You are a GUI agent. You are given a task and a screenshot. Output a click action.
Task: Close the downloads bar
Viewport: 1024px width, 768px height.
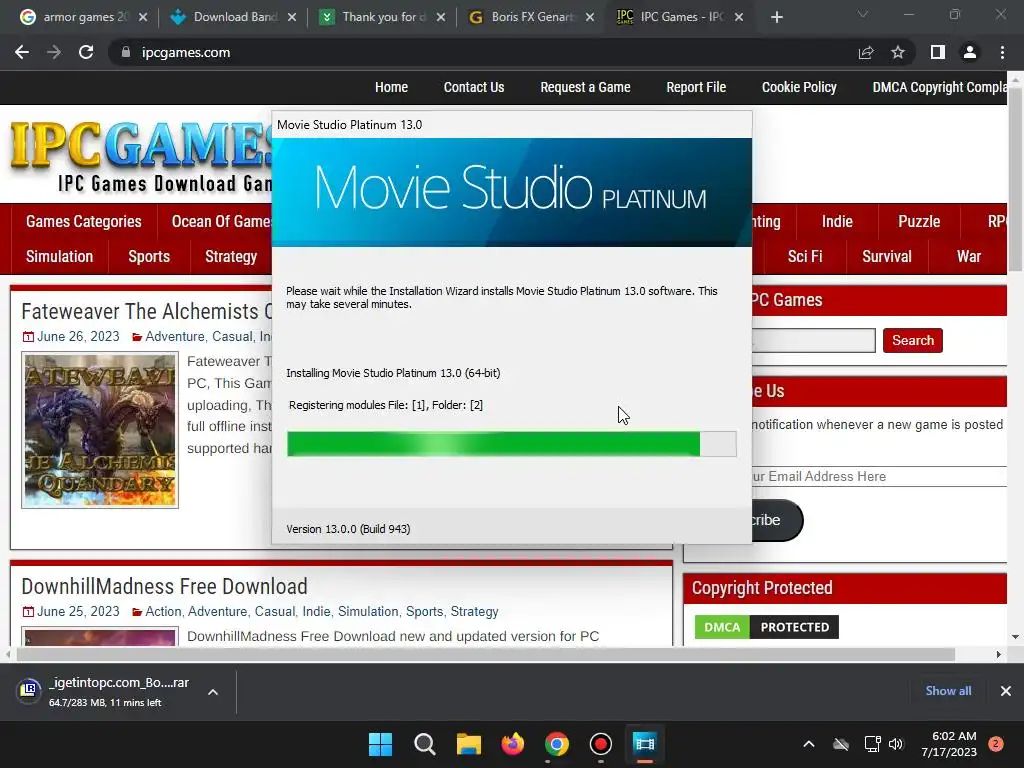pos(1006,691)
